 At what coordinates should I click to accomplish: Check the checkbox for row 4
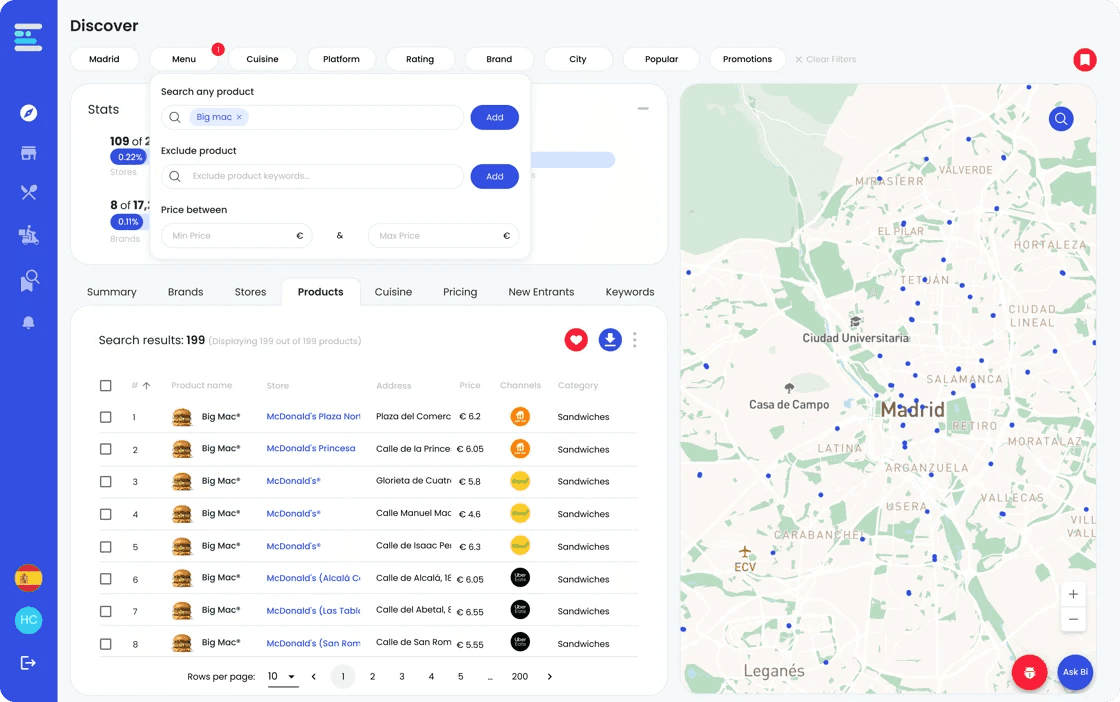106,514
